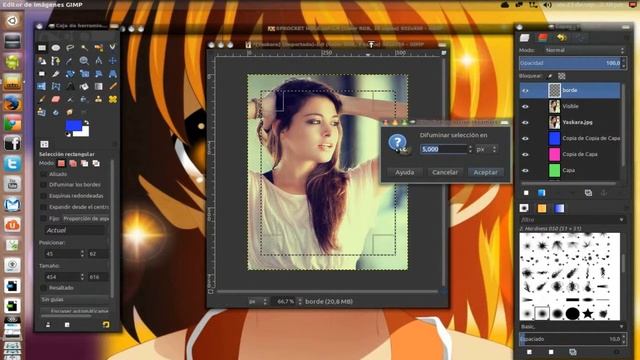Enable Esquinas redondeadas checkbox

tap(43, 196)
